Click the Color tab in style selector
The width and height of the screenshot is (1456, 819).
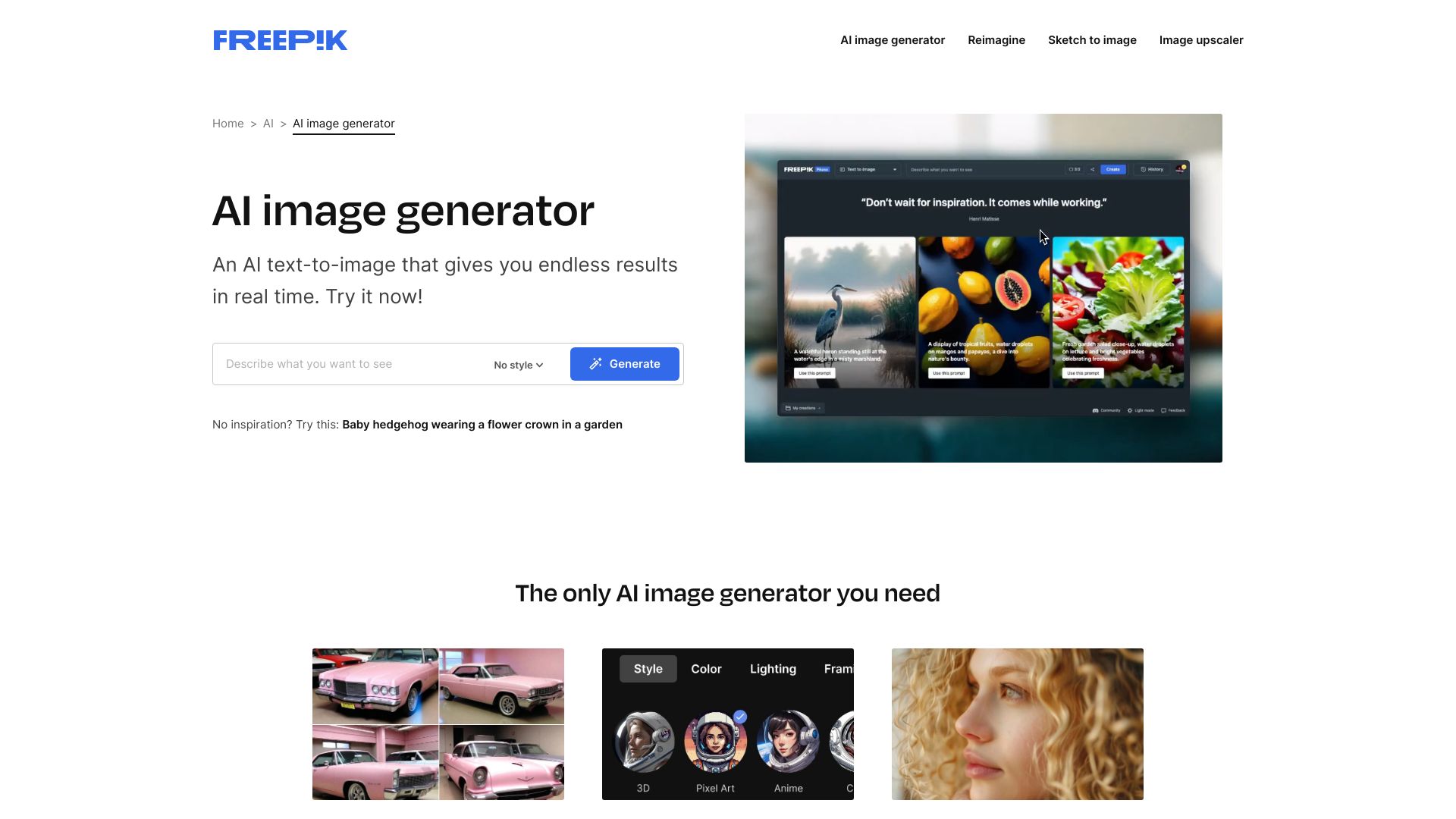(706, 668)
